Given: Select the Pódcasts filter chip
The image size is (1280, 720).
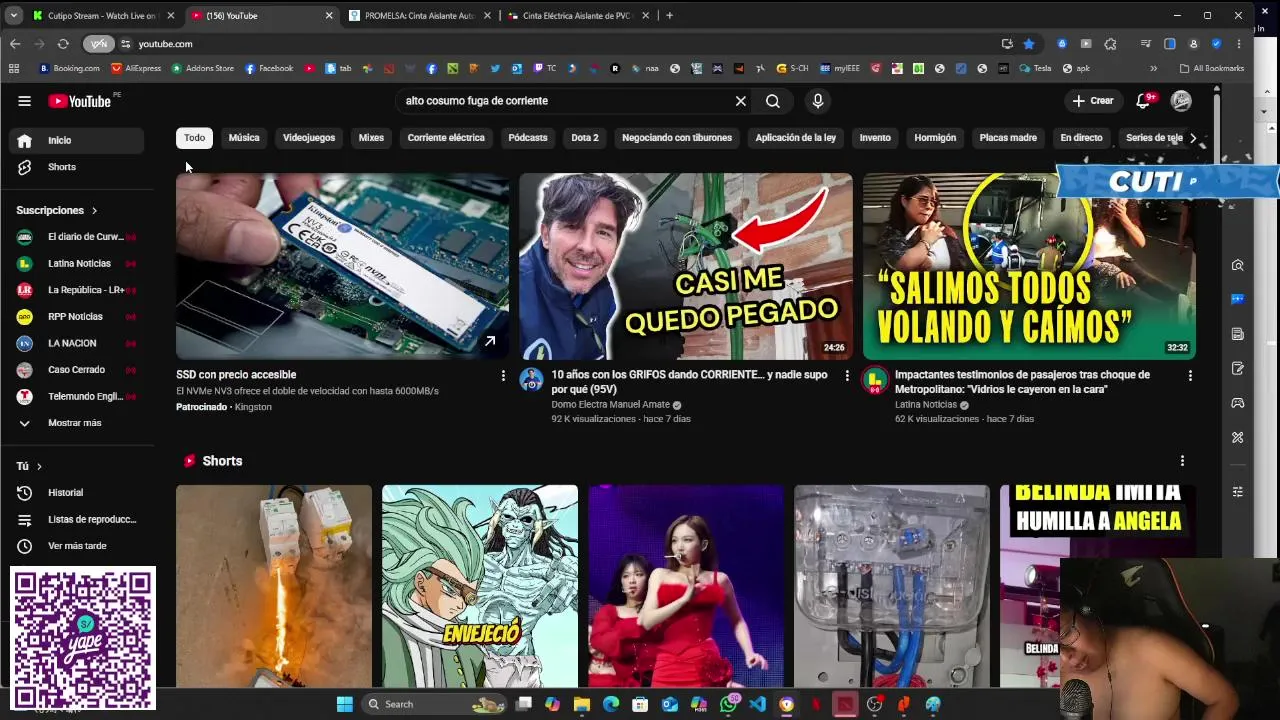Looking at the screenshot, I should [x=528, y=138].
